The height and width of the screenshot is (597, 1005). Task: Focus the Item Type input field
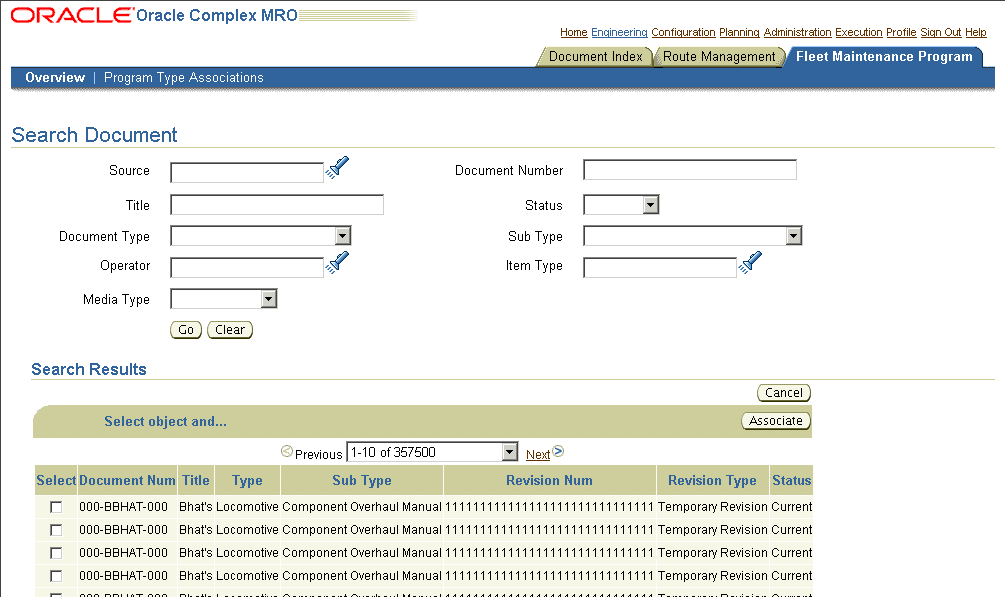[660, 267]
